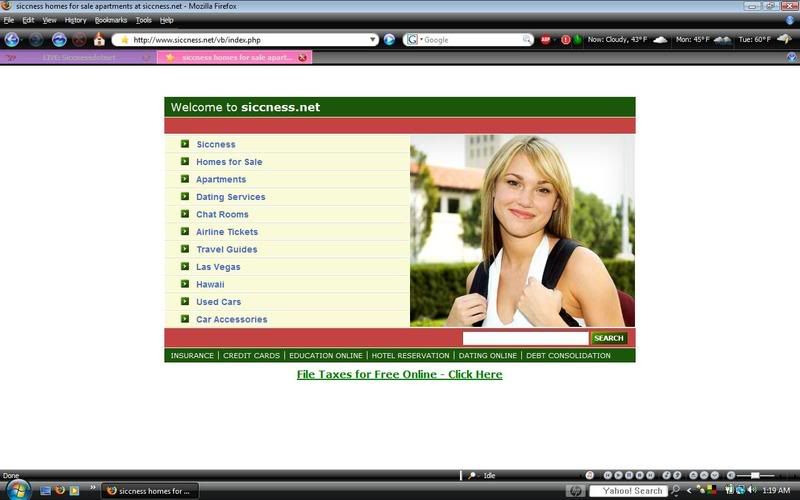This screenshot has width=800, height=500.
Task: Click the Home icon in navigation toolbar
Action: (x=99, y=40)
